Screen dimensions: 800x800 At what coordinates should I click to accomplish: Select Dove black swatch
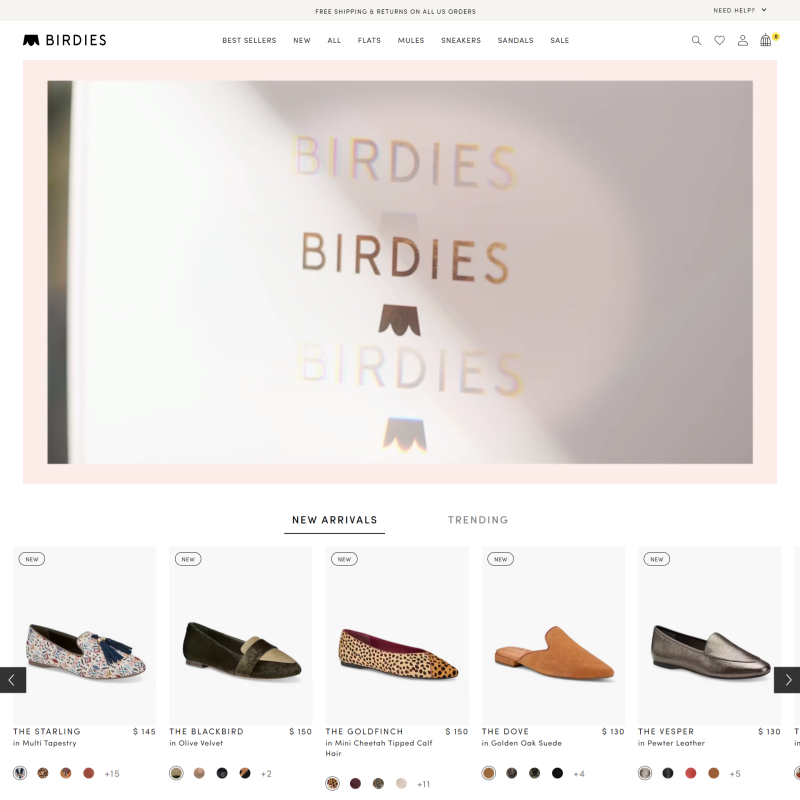tap(557, 773)
